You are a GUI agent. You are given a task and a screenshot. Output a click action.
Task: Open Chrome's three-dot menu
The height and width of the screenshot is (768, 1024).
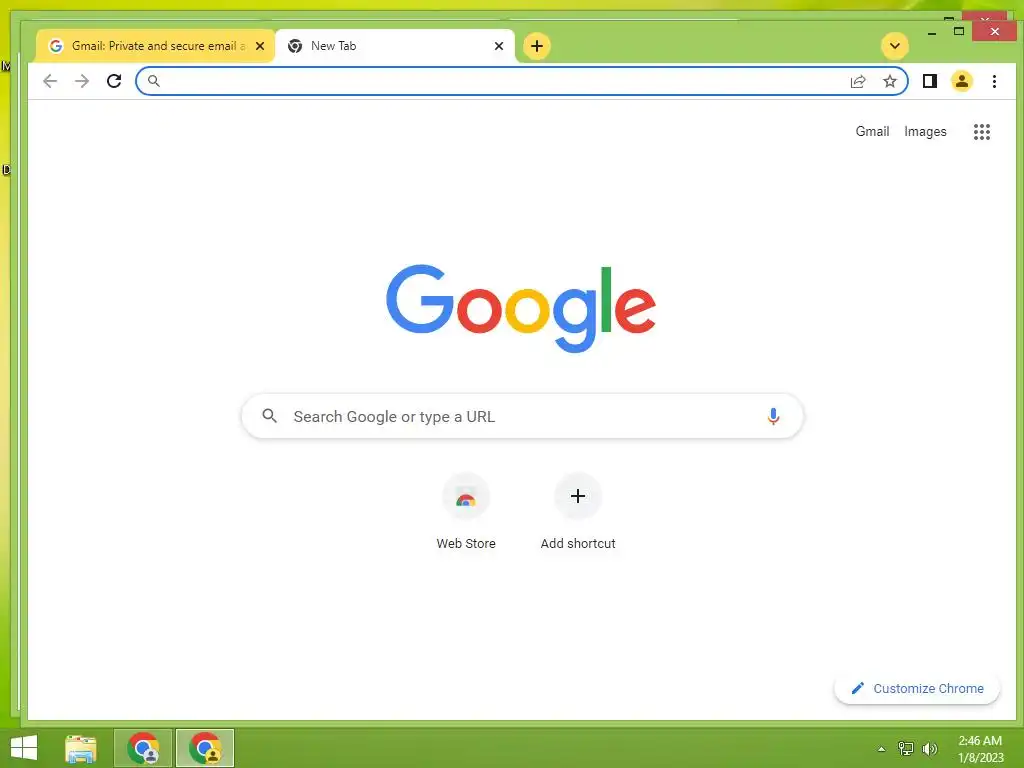pos(994,81)
